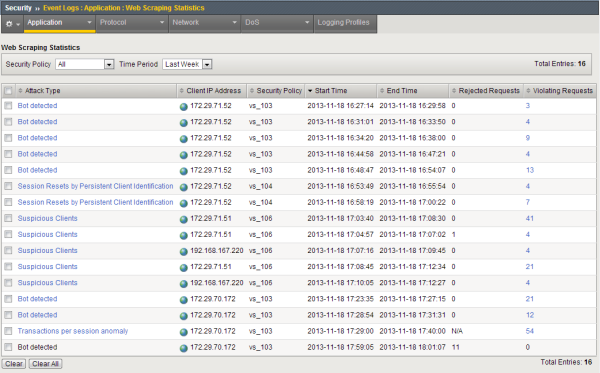This screenshot has height=373, width=600.
Task: Open the violating requests count 13 link
Action: coord(530,170)
